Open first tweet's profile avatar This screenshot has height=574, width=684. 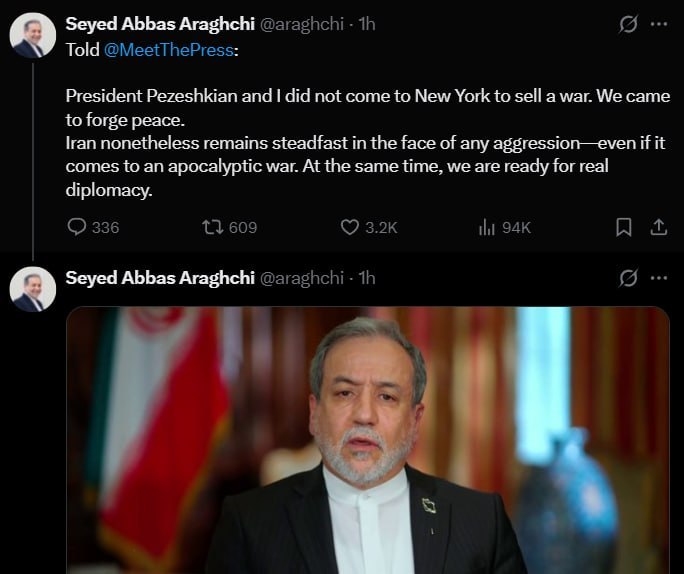tap(33, 35)
